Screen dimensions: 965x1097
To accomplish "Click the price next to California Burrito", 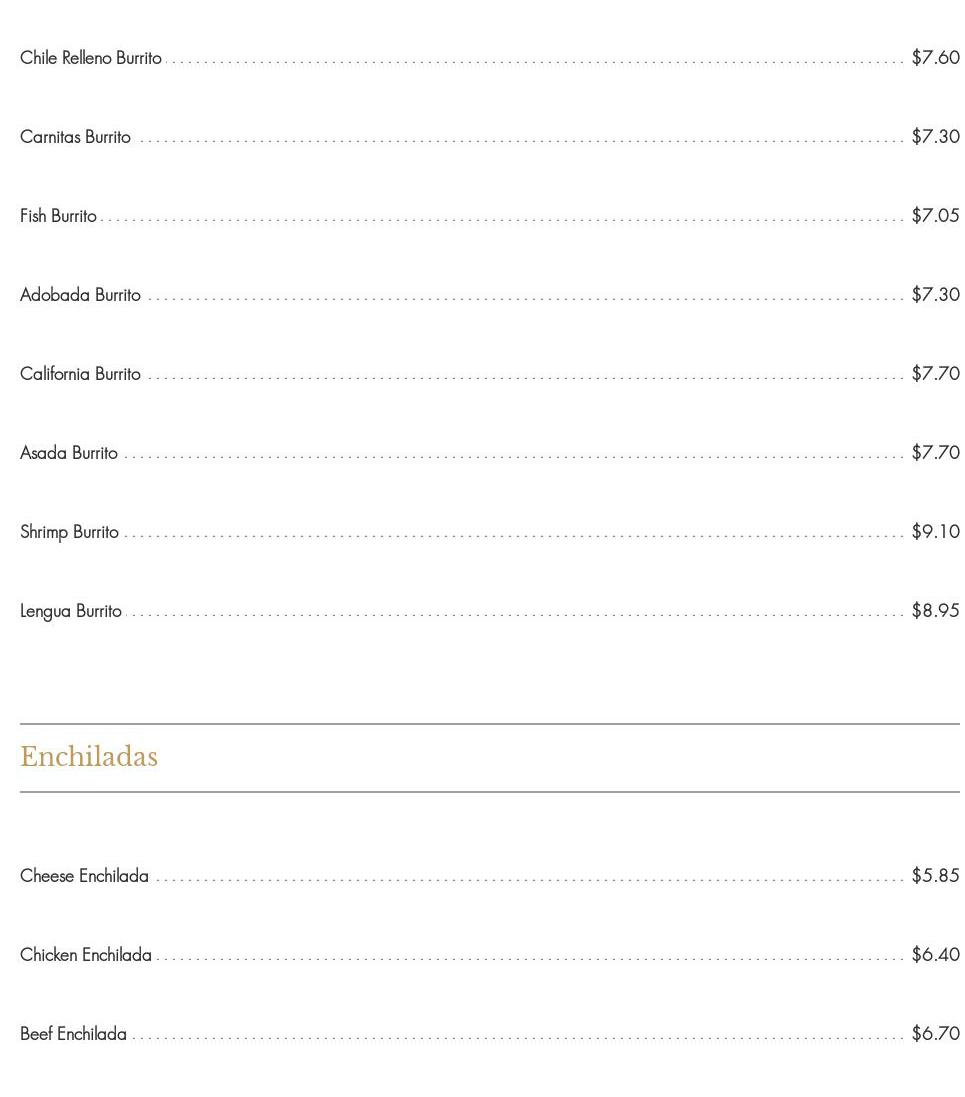I will click(x=935, y=374).
